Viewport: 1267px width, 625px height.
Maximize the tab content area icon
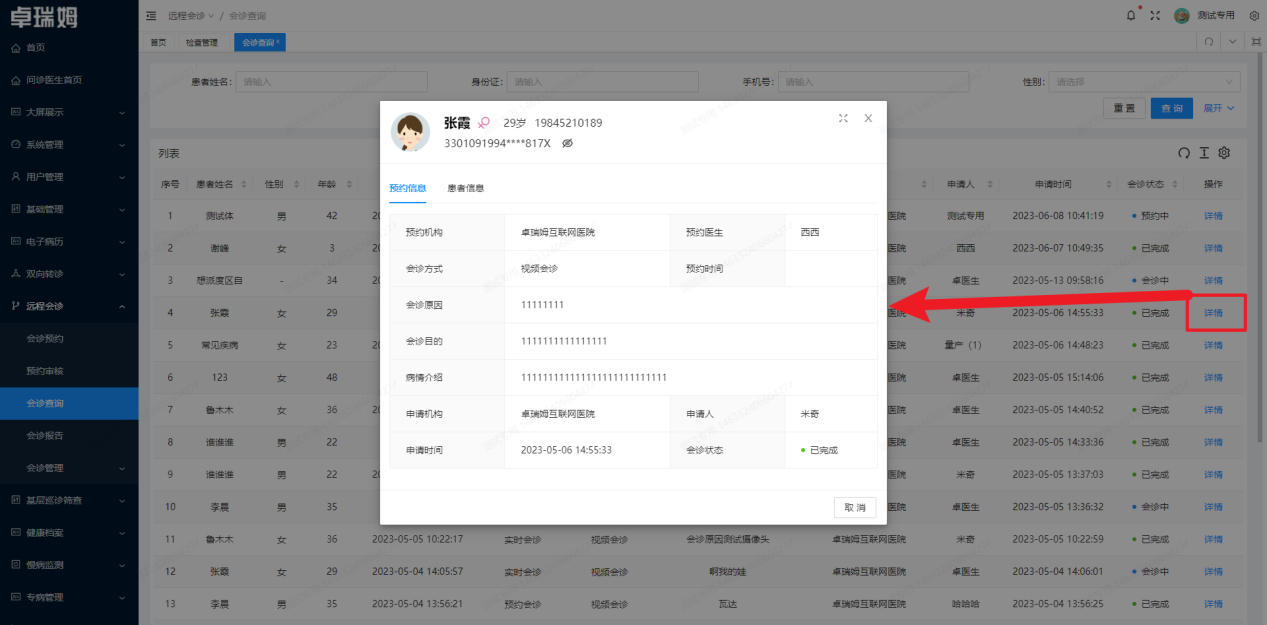[1255, 42]
